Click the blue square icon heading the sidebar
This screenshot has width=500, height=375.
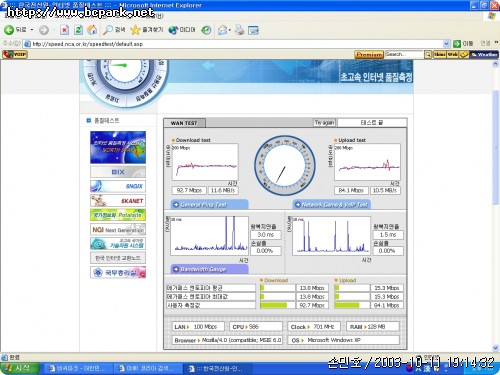click(x=88, y=120)
